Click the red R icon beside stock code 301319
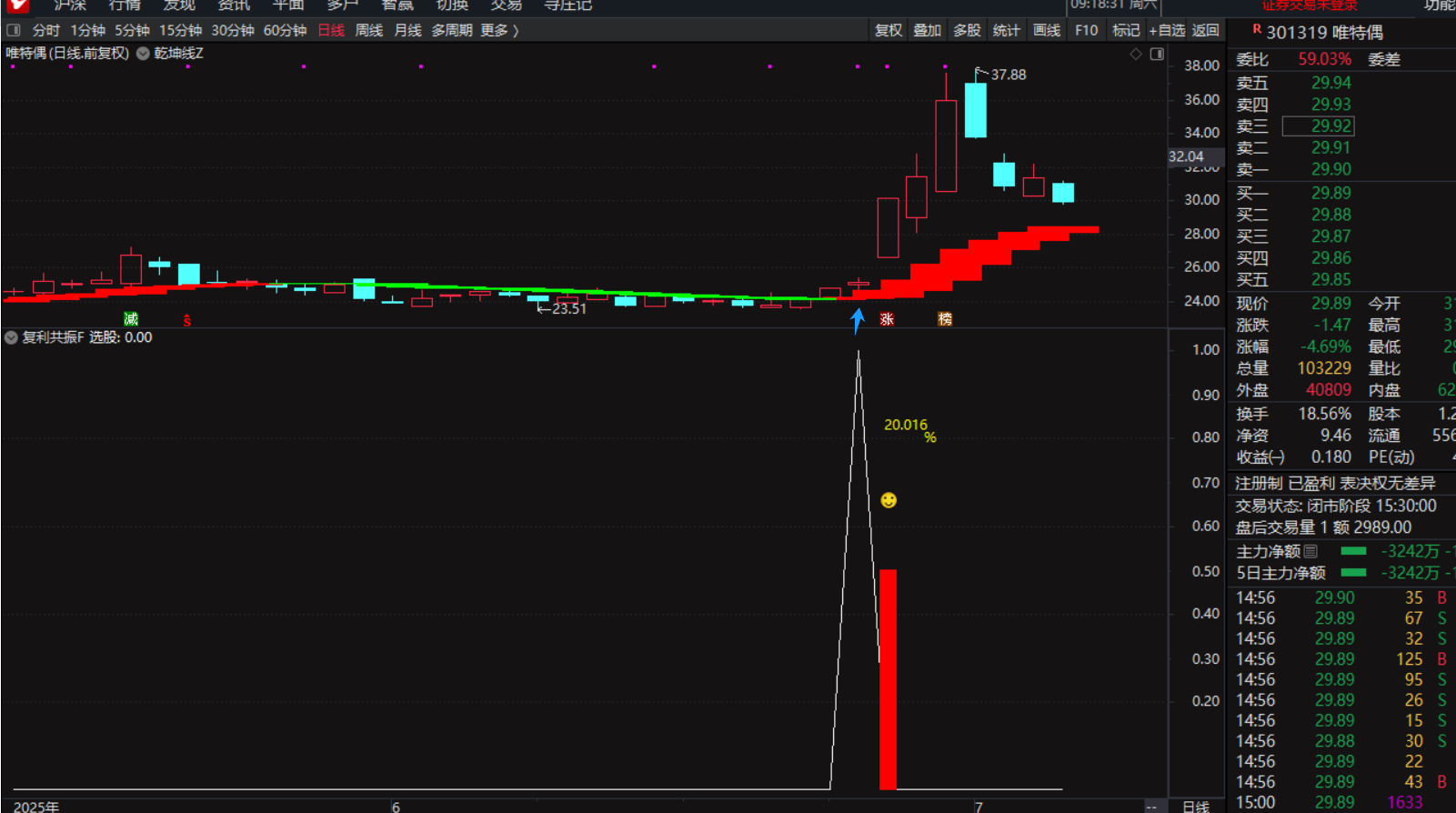 coord(1257,30)
